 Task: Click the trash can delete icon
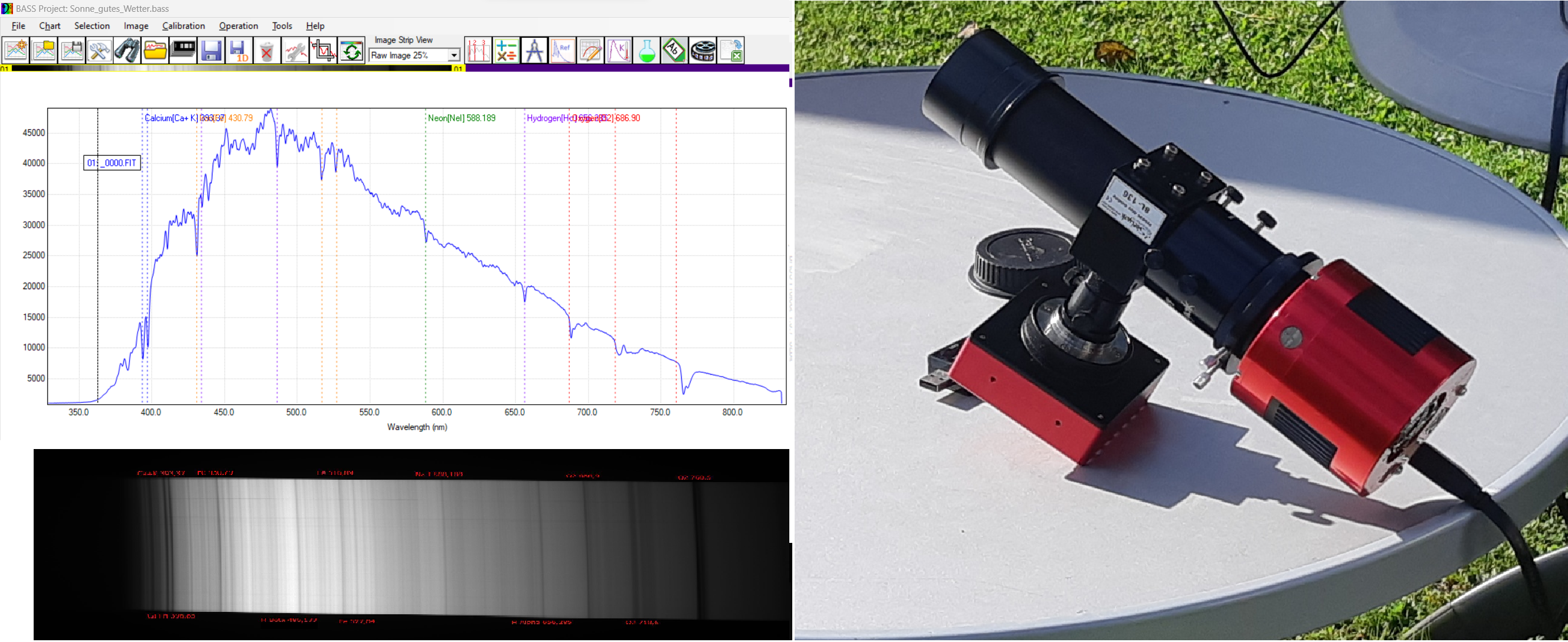tap(267, 51)
